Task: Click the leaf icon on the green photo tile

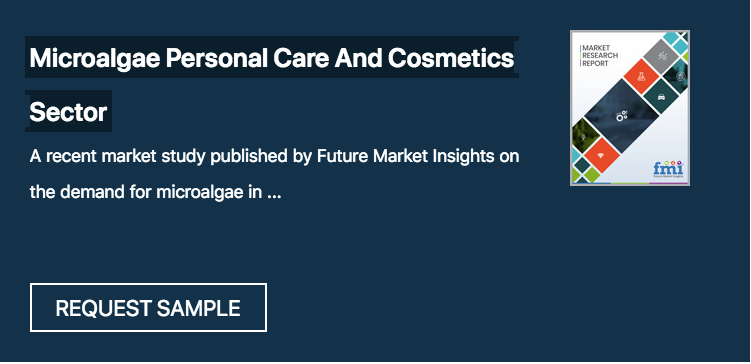Action: click(x=583, y=137)
